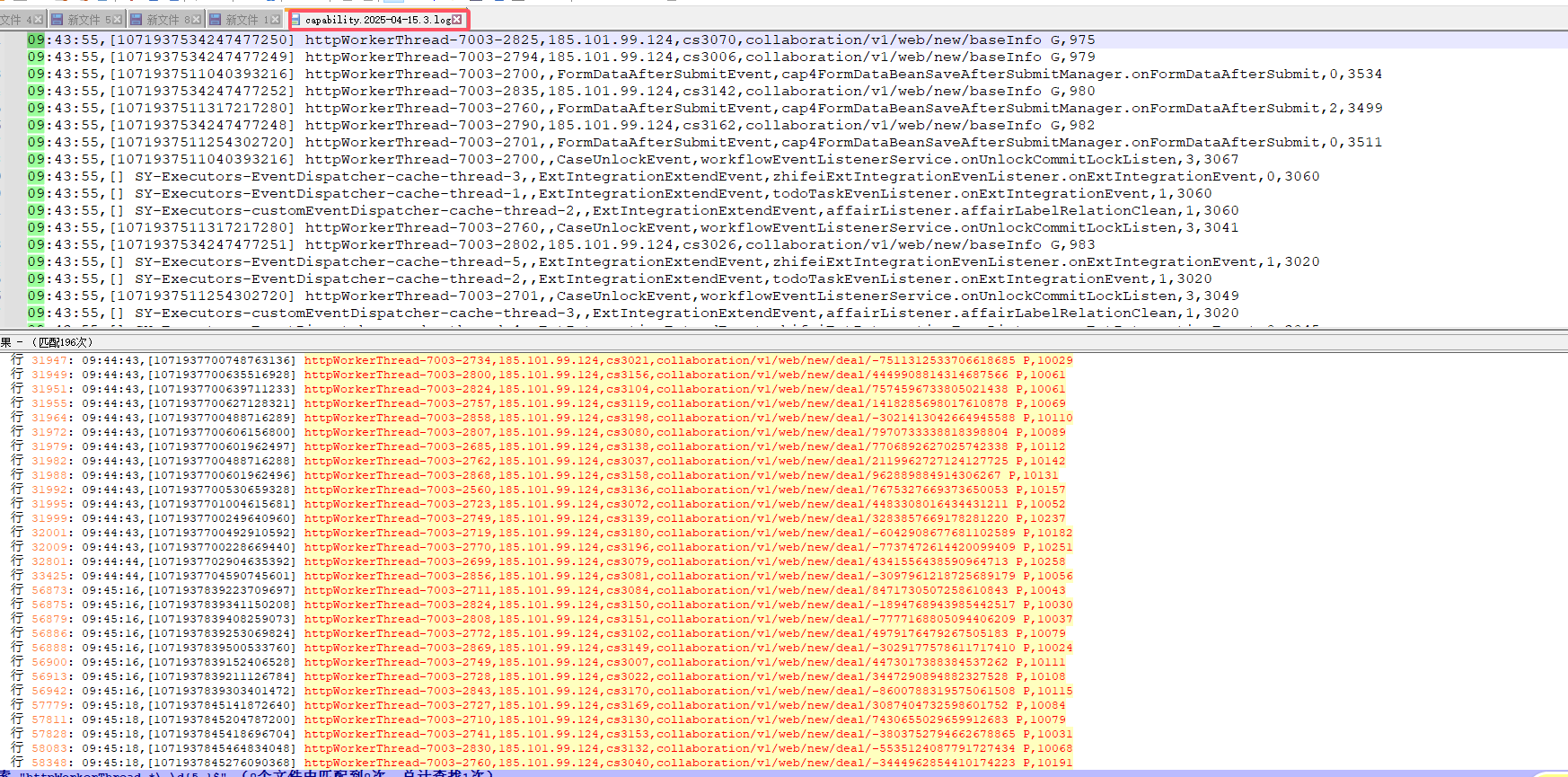Close the 新文件 8 tab
The height and width of the screenshot is (777, 1568).
click(x=197, y=19)
